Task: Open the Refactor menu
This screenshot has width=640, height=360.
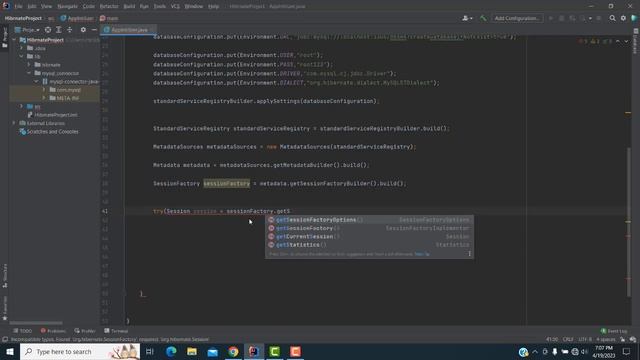Action: point(109,7)
